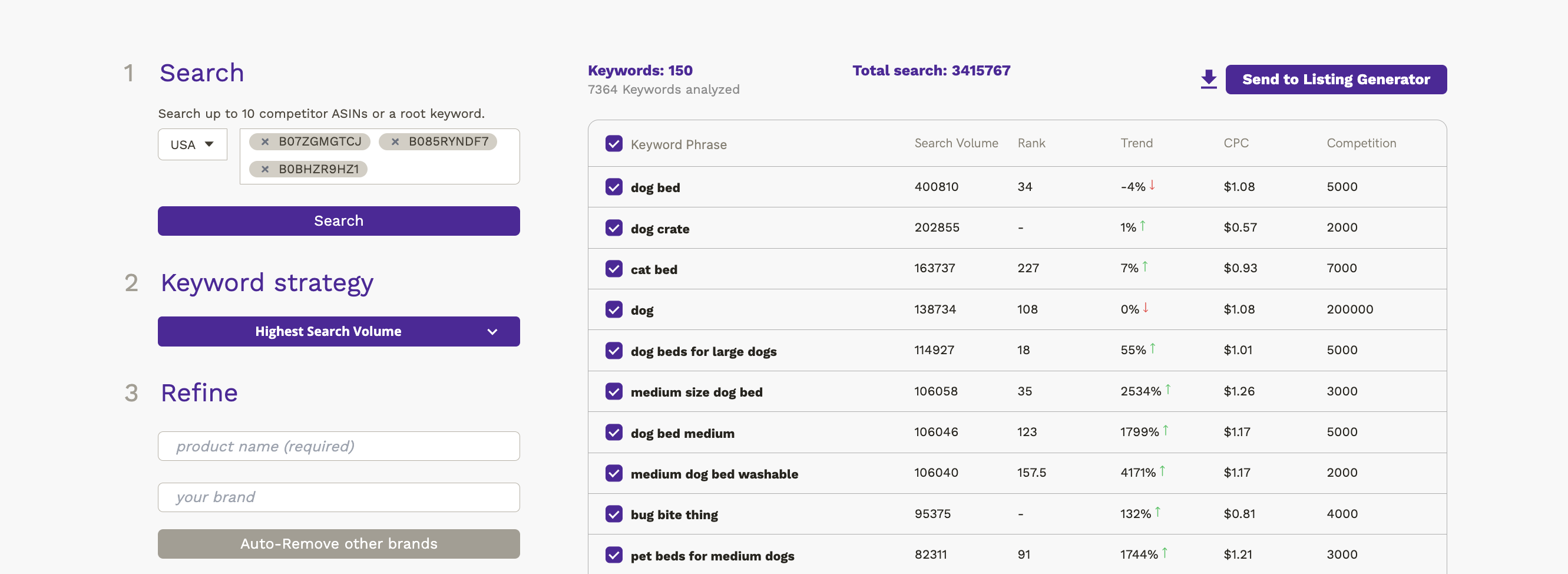This screenshot has height=574, width=1568.
Task: Open the USA marketplace dropdown
Action: pos(192,144)
